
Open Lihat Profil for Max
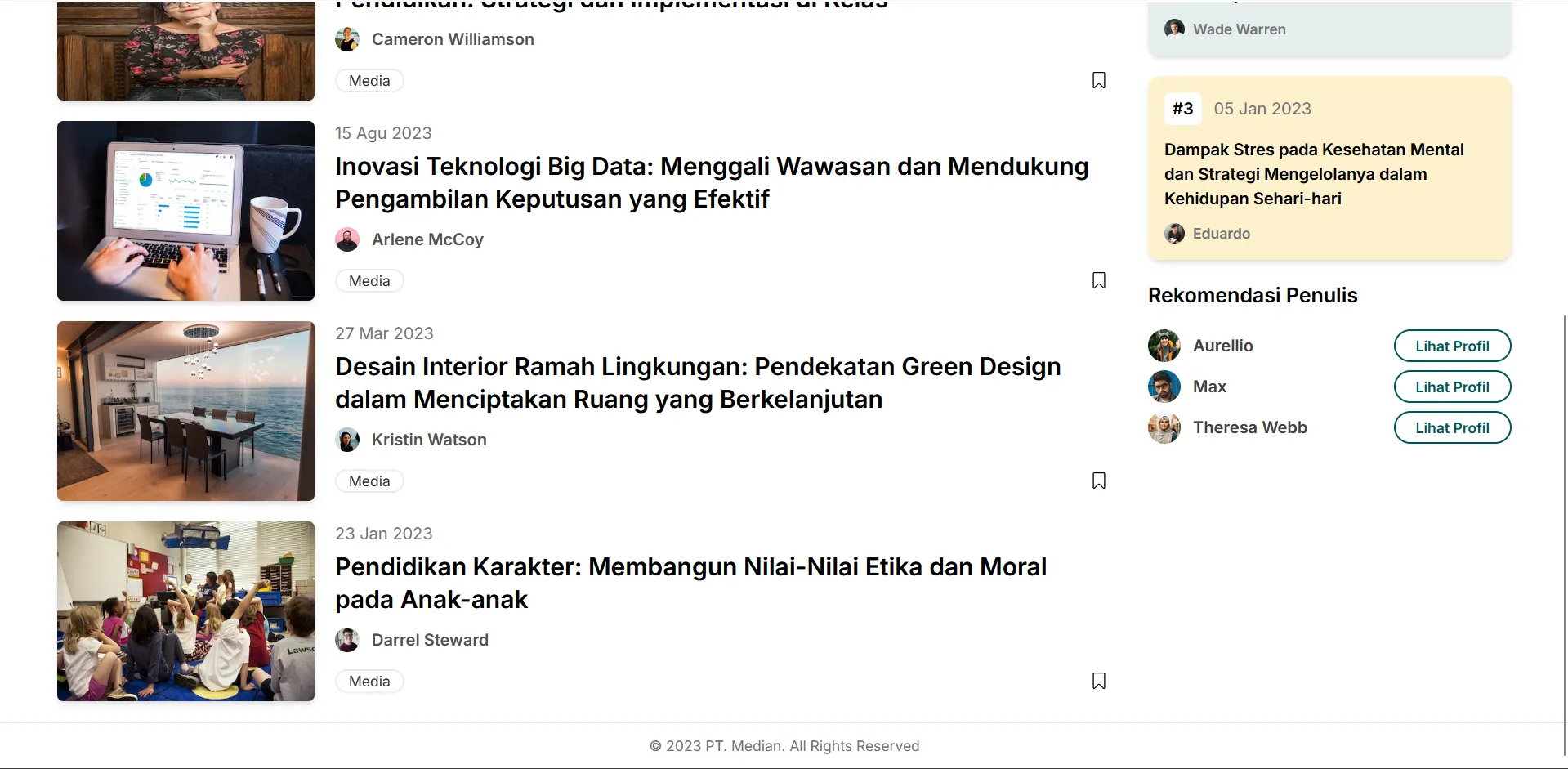[1451, 386]
